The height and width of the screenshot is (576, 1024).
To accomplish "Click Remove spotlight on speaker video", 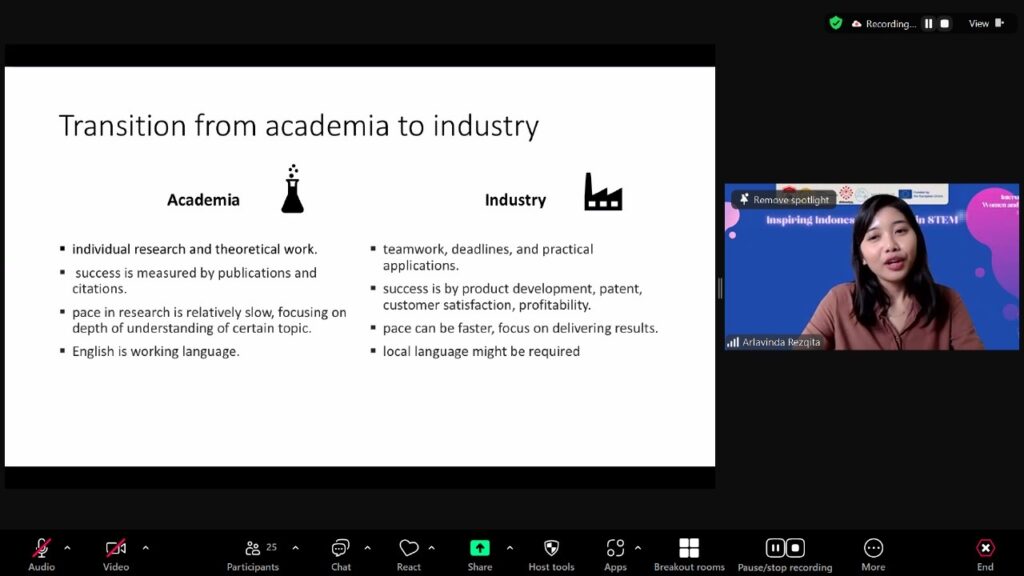I will click(x=784, y=200).
